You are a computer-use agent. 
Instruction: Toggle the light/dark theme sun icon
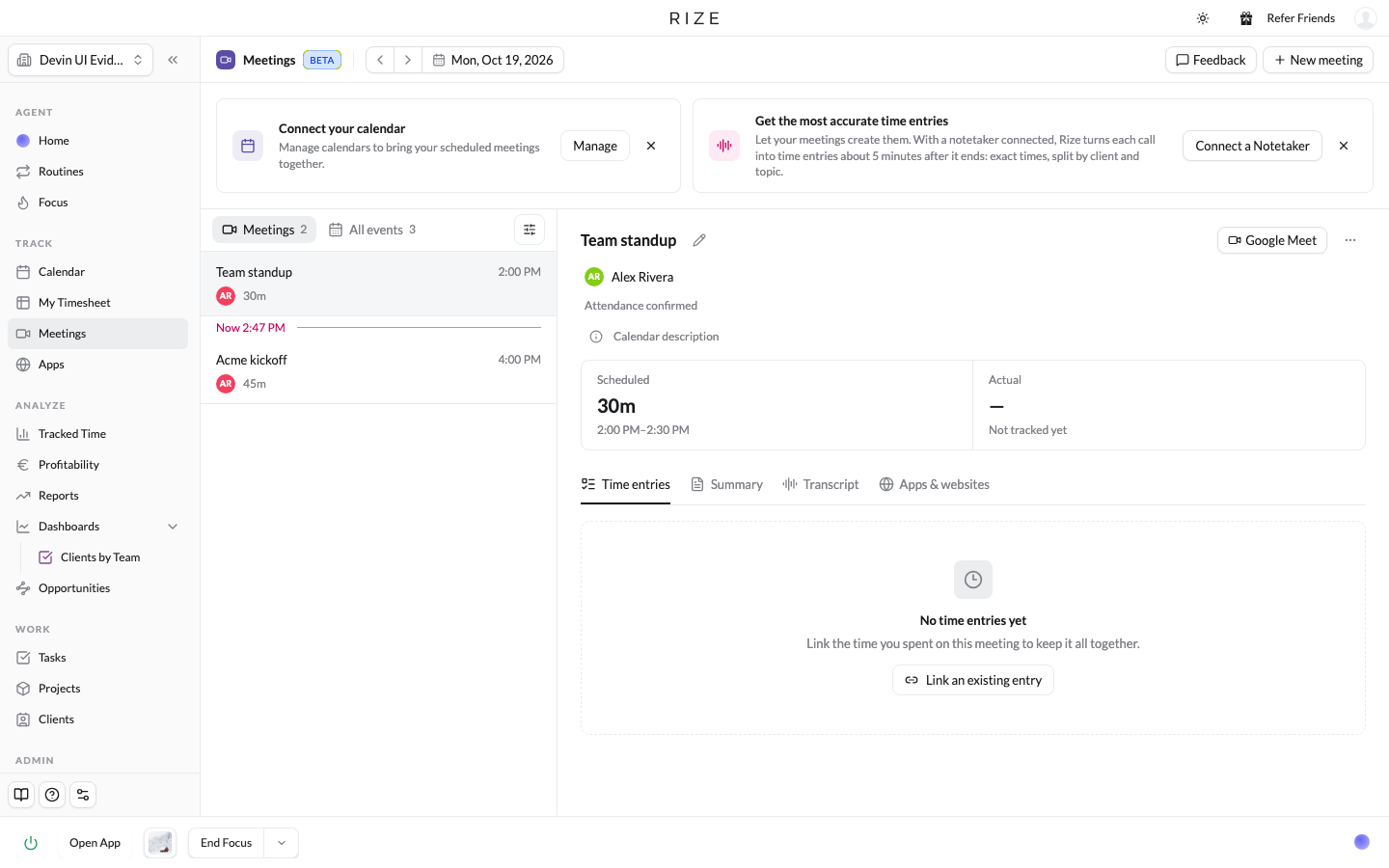click(x=1203, y=18)
